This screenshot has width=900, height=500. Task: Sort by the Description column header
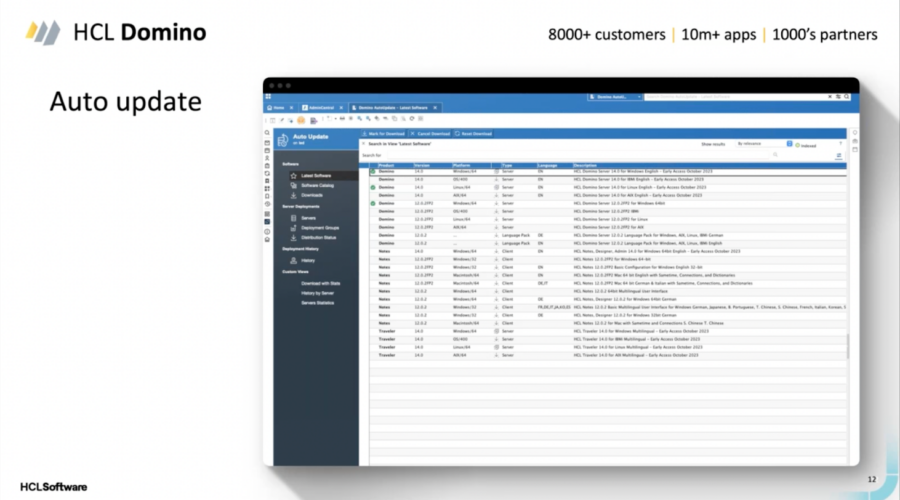[585, 165]
